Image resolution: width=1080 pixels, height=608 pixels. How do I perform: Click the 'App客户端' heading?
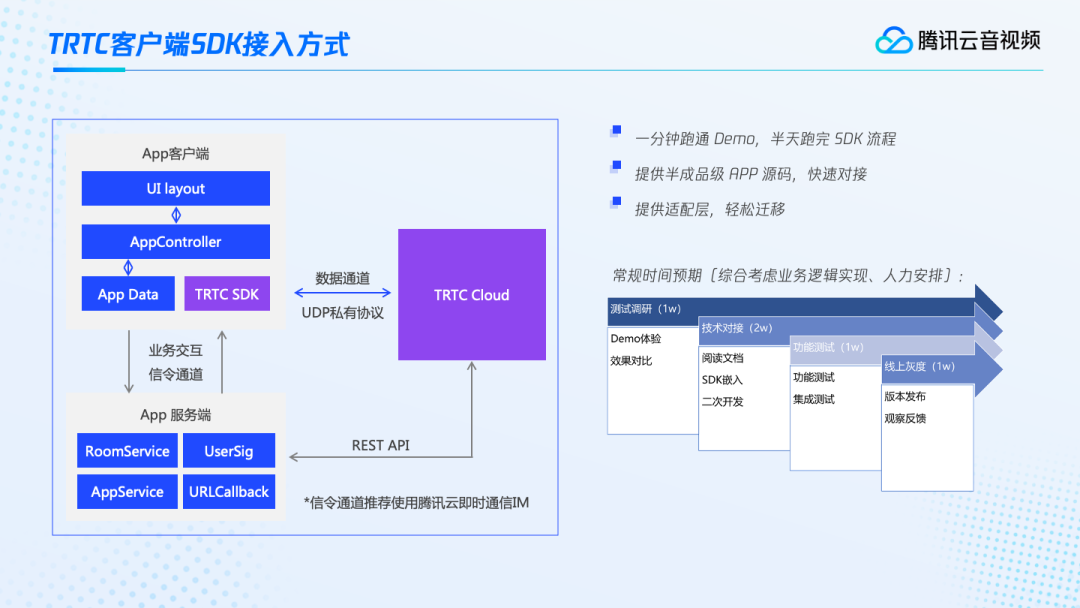point(176,154)
